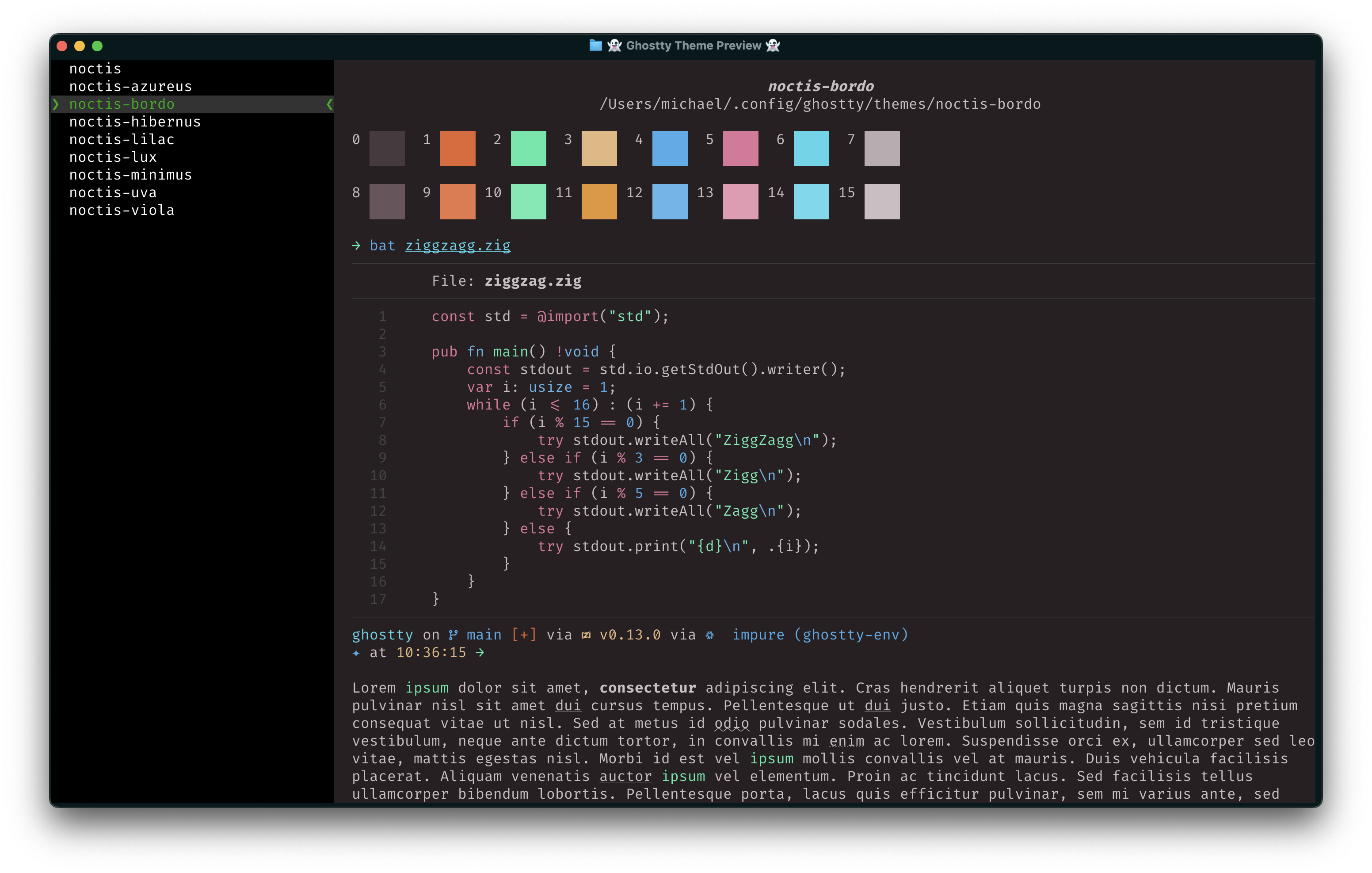Click the stdout.print line 14

pos(678,546)
